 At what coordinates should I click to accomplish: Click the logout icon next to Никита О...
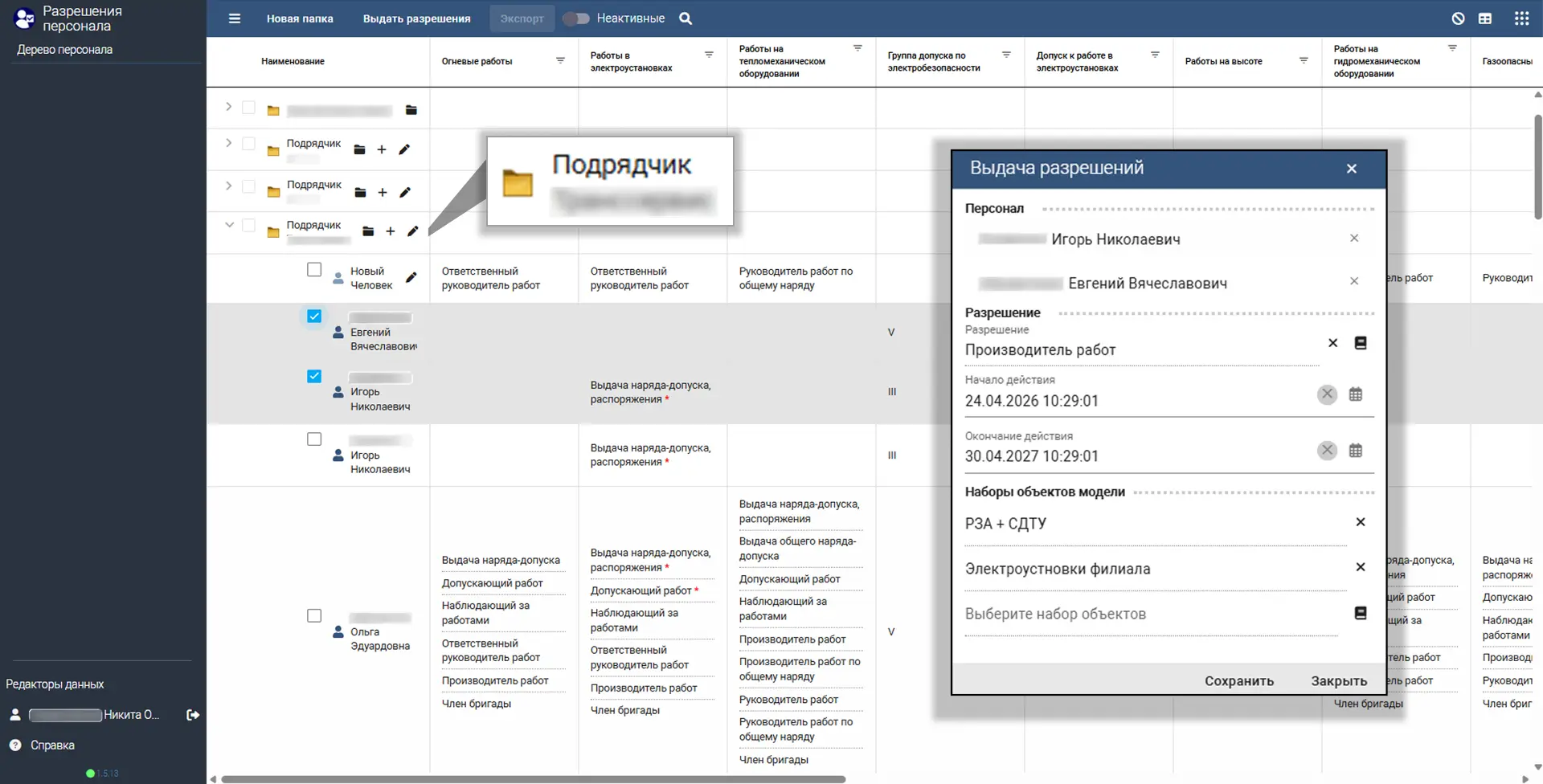[x=193, y=715]
